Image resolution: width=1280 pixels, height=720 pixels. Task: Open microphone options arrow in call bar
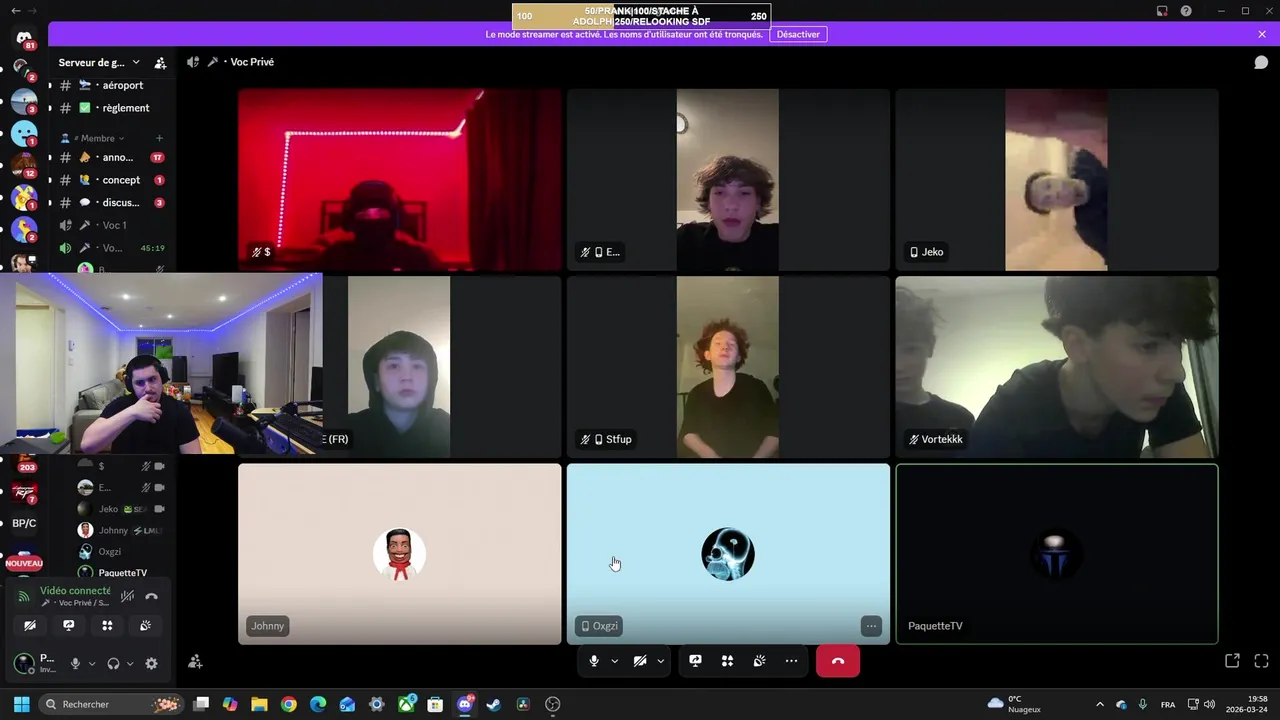click(614, 661)
